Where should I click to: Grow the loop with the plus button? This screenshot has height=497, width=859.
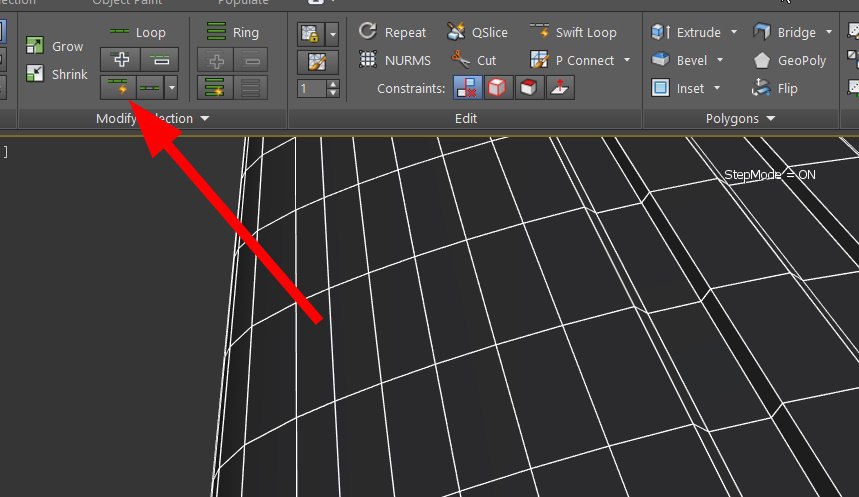(x=121, y=60)
